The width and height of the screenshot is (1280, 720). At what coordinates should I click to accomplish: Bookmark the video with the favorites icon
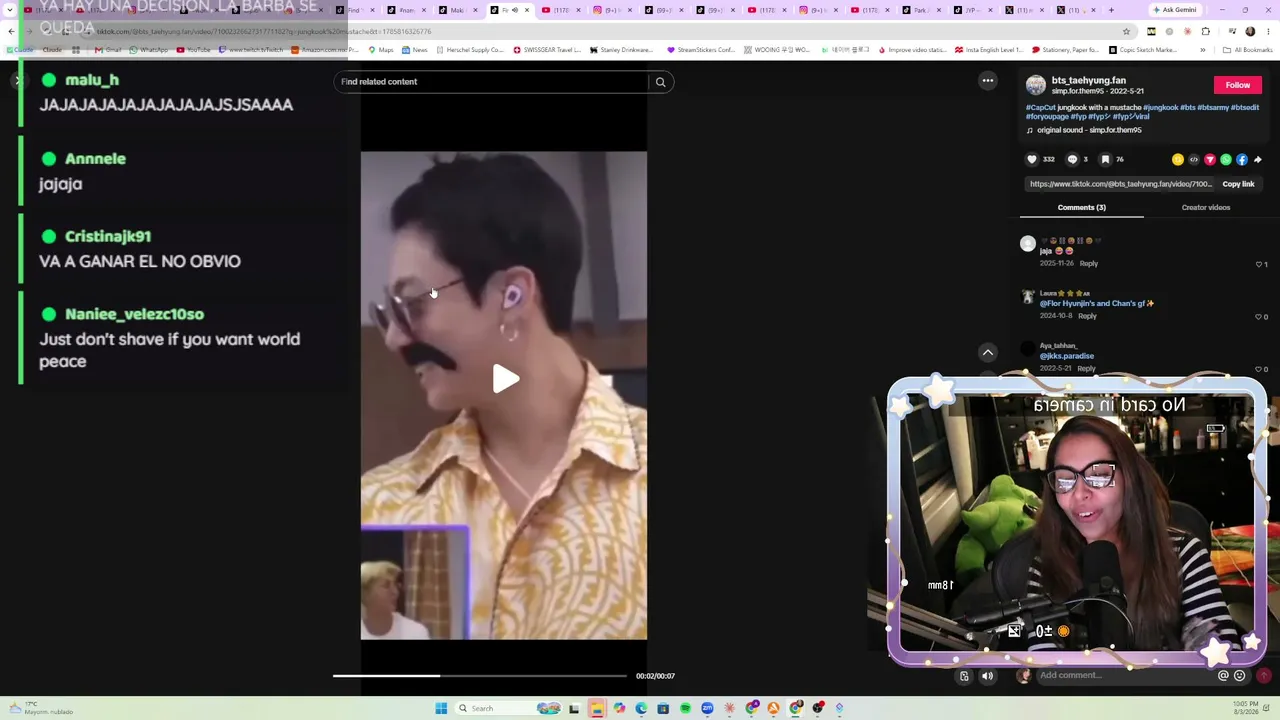(x=1105, y=159)
